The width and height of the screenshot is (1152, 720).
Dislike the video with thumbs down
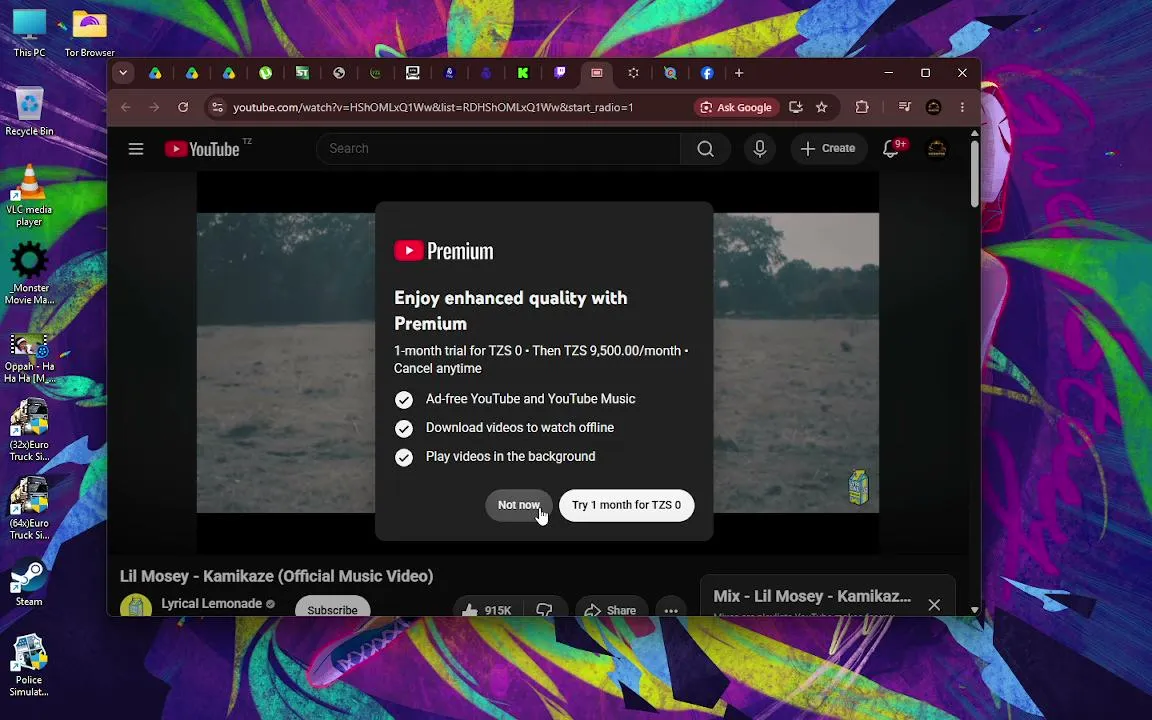coord(544,610)
